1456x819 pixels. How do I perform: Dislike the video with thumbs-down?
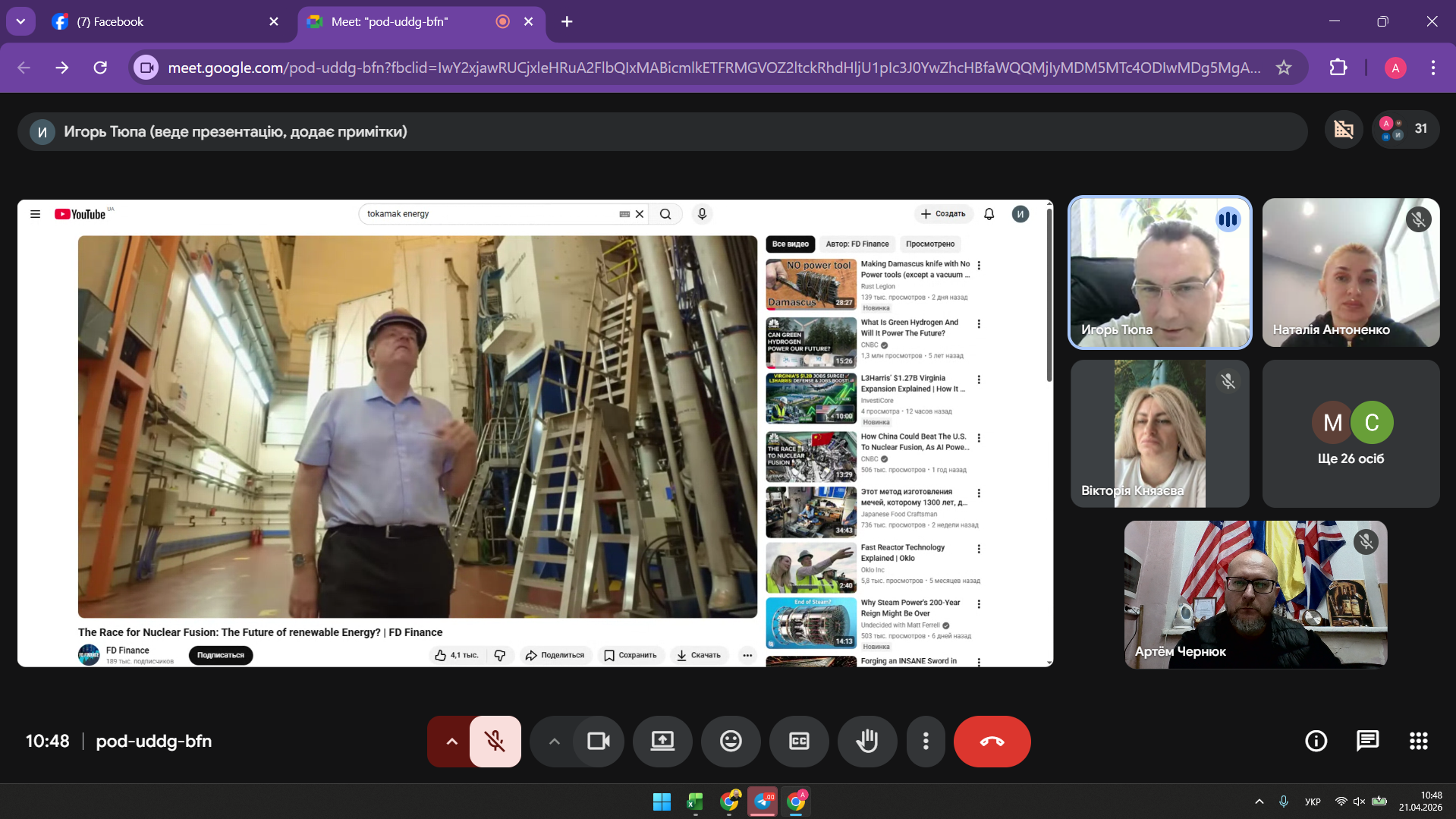pos(500,655)
